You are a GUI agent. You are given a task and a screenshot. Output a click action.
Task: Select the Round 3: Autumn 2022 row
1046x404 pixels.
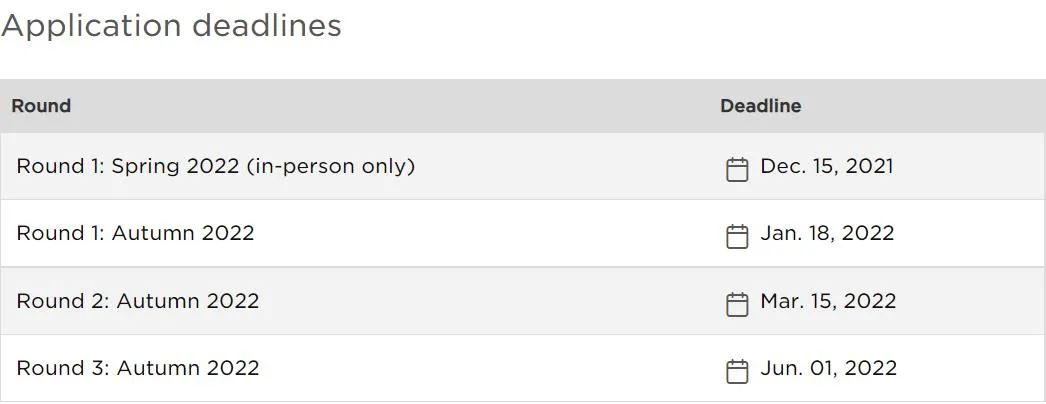[x=523, y=368]
